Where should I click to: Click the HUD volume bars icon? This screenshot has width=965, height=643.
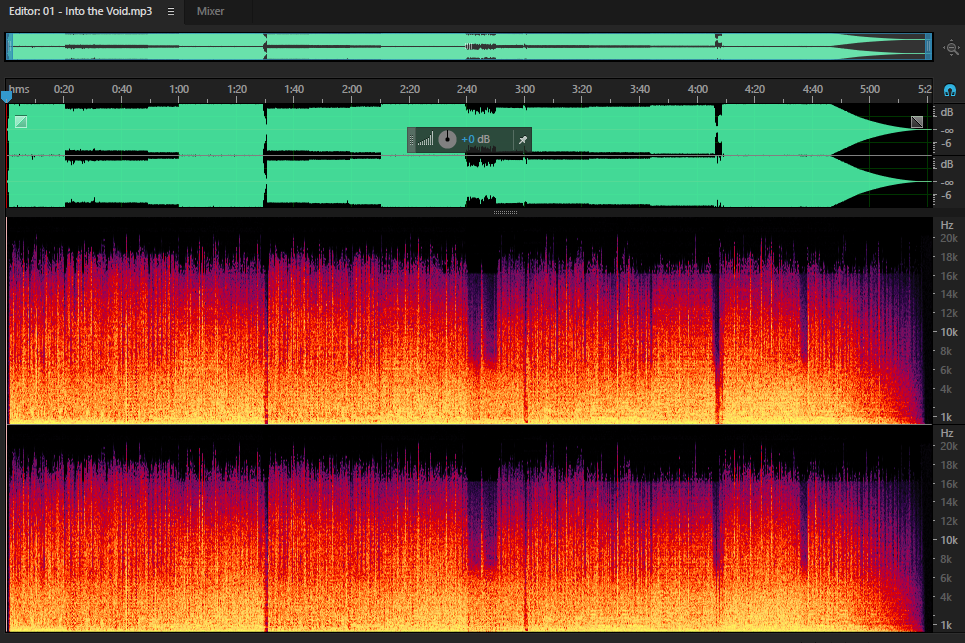[425, 140]
